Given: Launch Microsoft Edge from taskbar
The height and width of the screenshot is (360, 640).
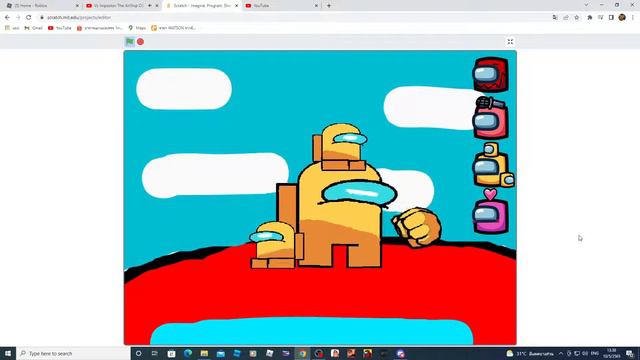Looking at the screenshot, I should pyautogui.click(x=188, y=353).
